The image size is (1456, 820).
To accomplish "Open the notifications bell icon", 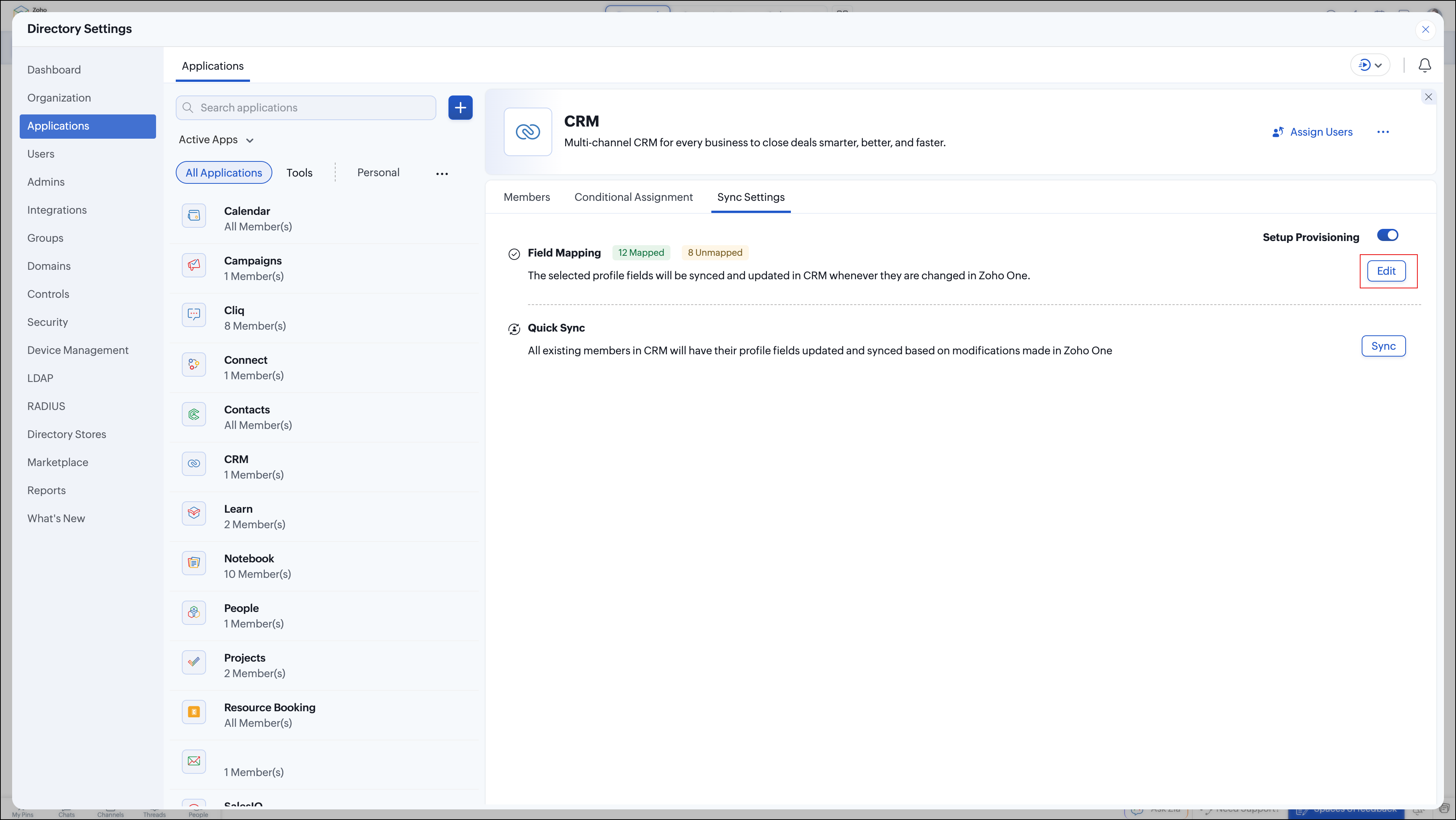I will 1424,65.
